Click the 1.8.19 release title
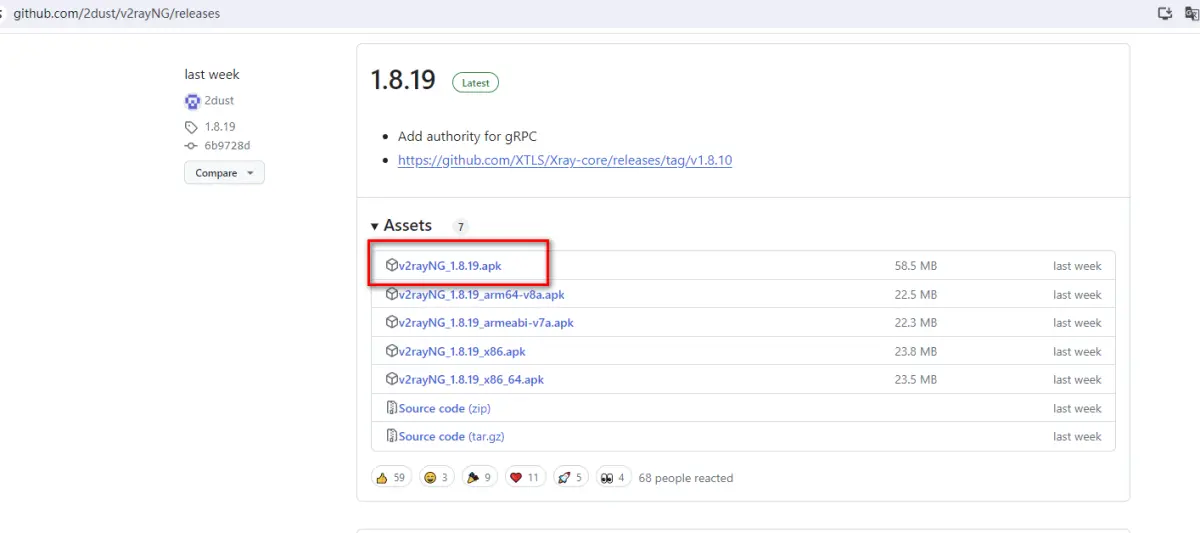Viewport: 1200px width, 533px height. (403, 80)
